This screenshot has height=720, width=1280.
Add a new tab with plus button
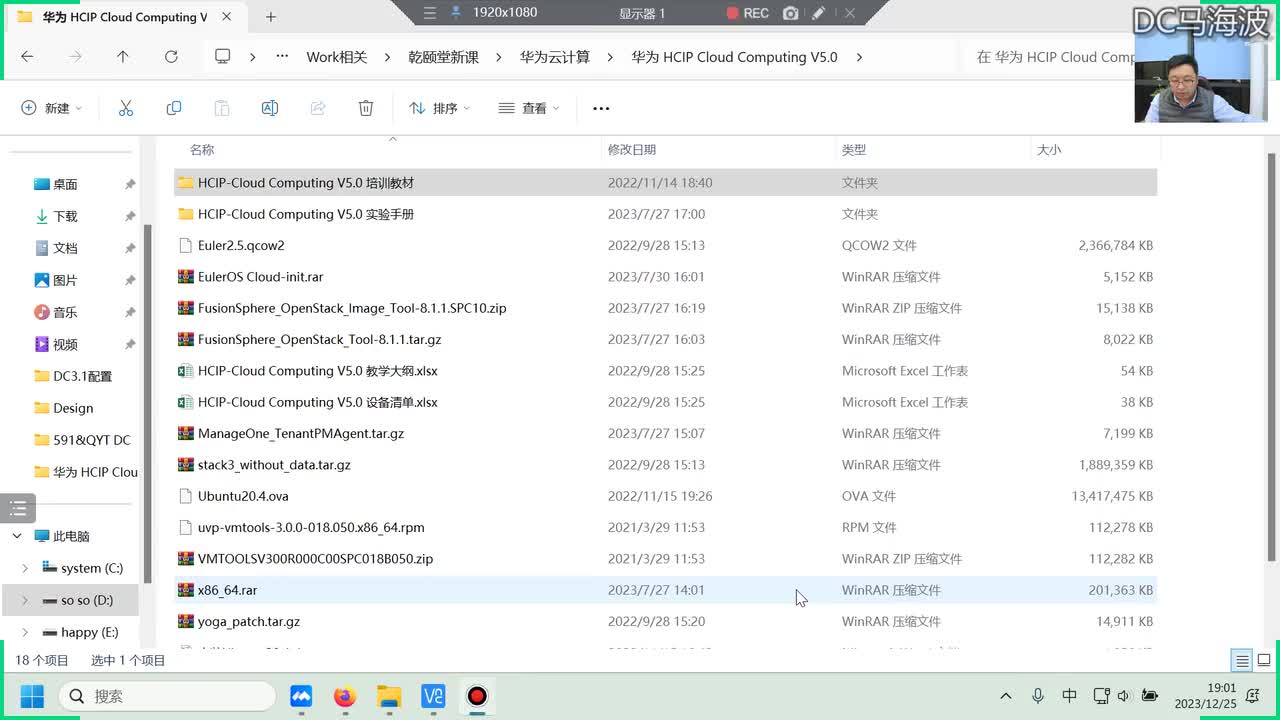271,17
